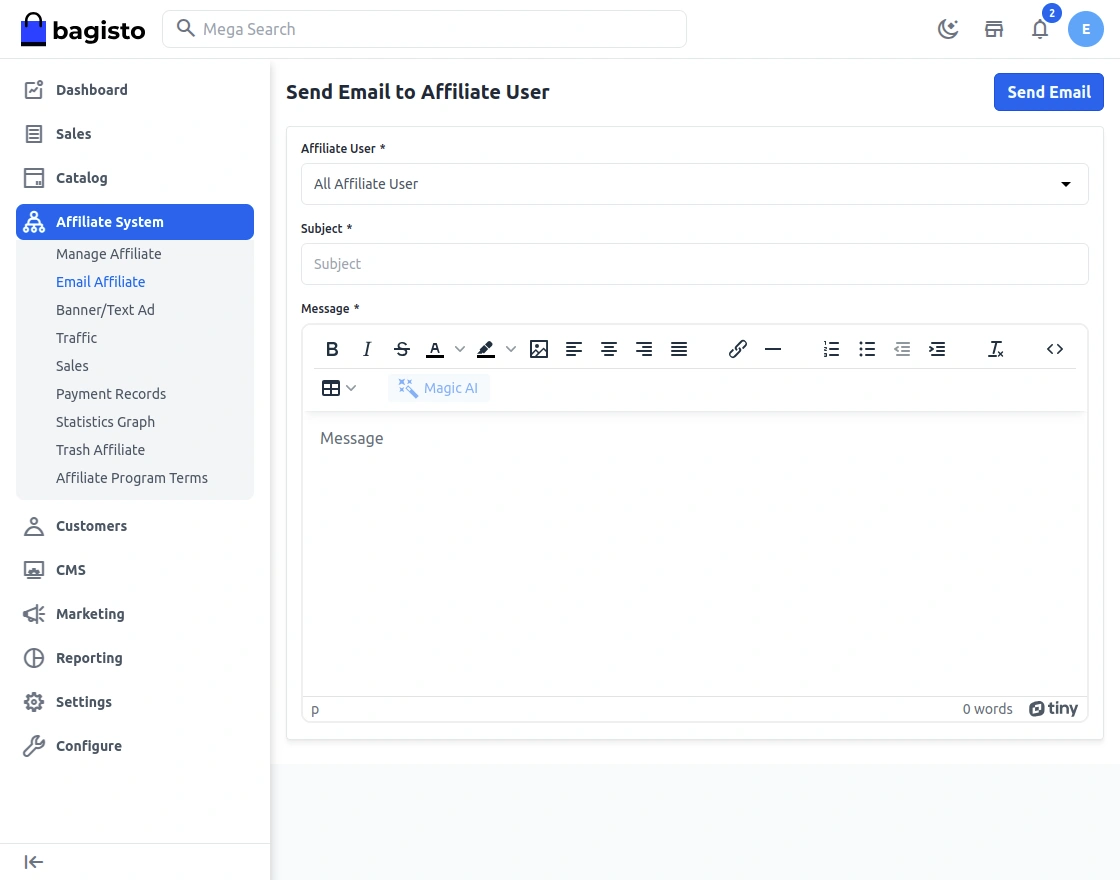This screenshot has height=880, width=1120.
Task: Expand the text color picker dropdown
Action: (x=459, y=349)
